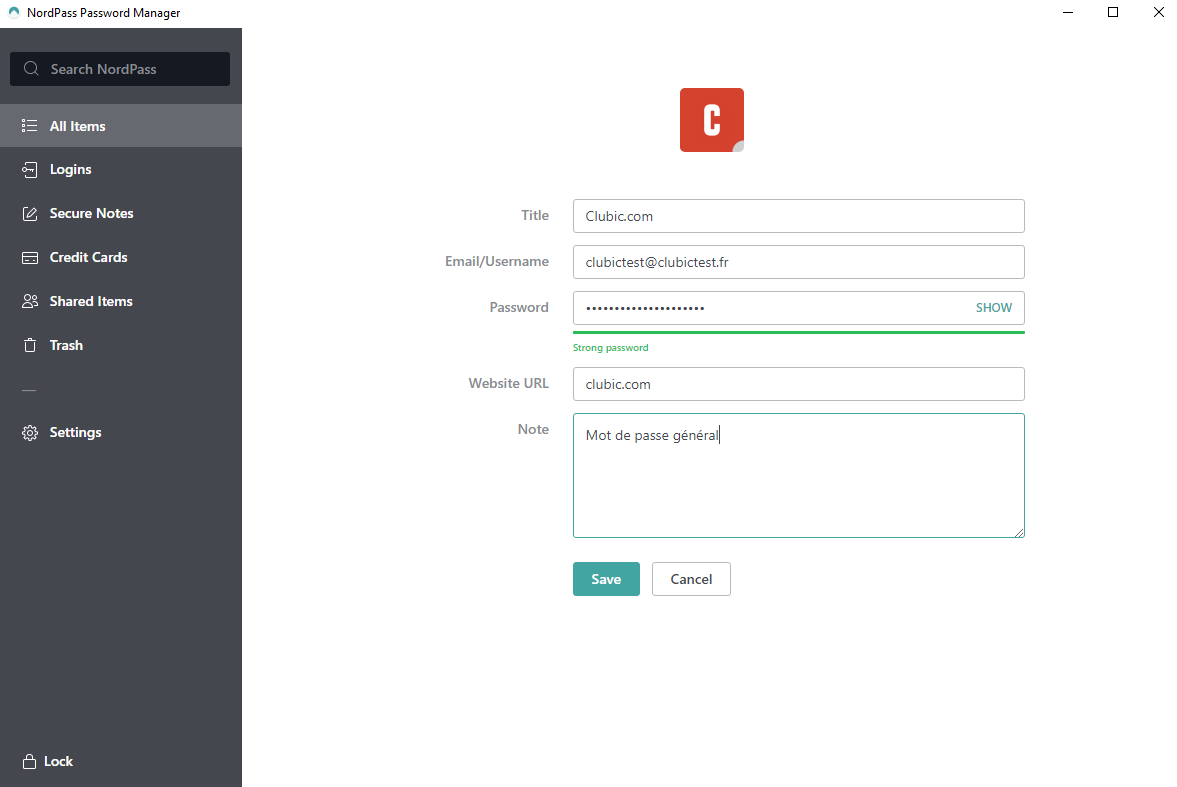Open the All Items section

[121, 125]
